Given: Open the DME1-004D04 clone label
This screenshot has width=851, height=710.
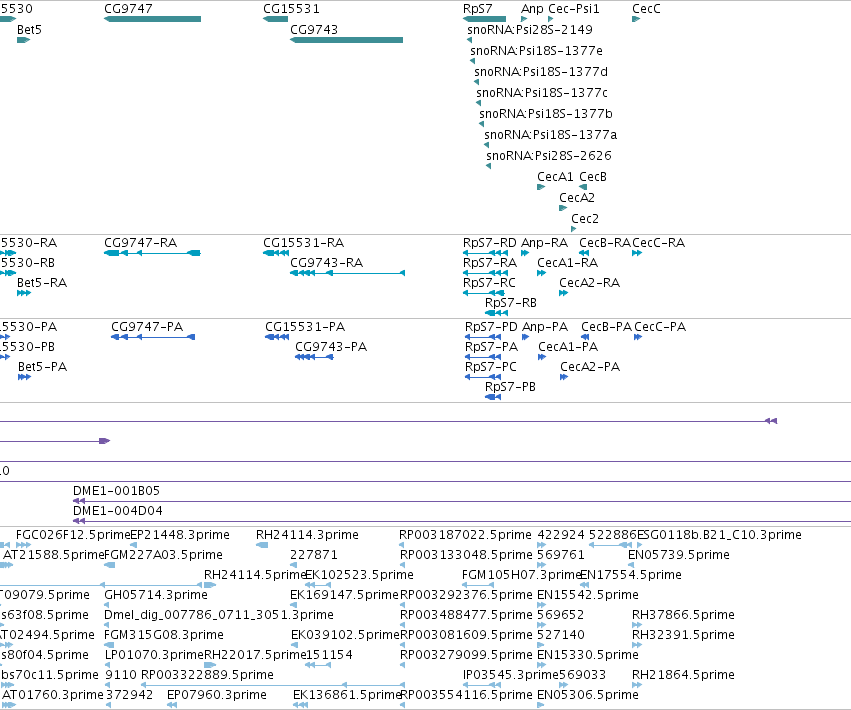Looking at the screenshot, I should click(118, 511).
